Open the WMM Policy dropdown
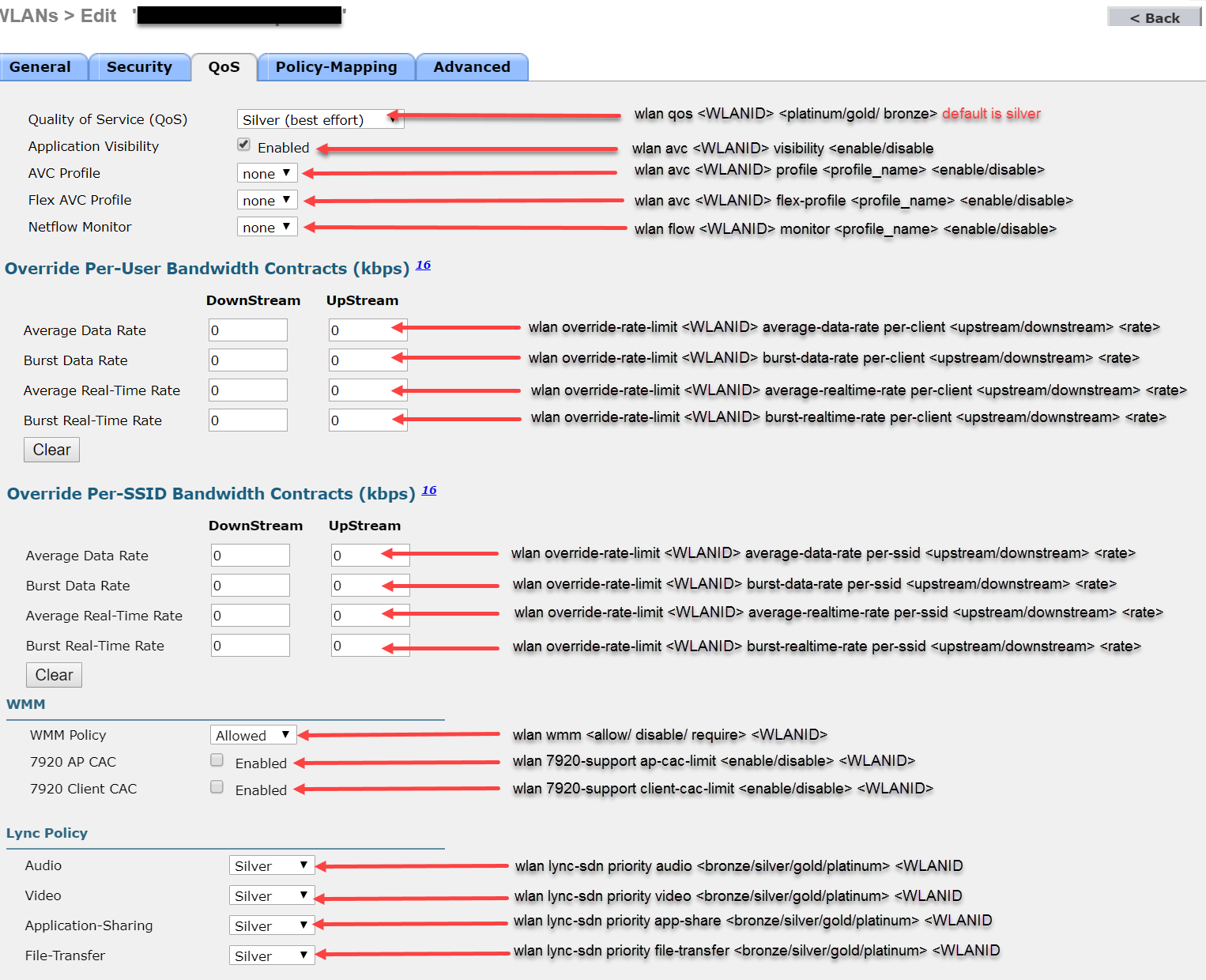The image size is (1206, 980). tap(253, 735)
